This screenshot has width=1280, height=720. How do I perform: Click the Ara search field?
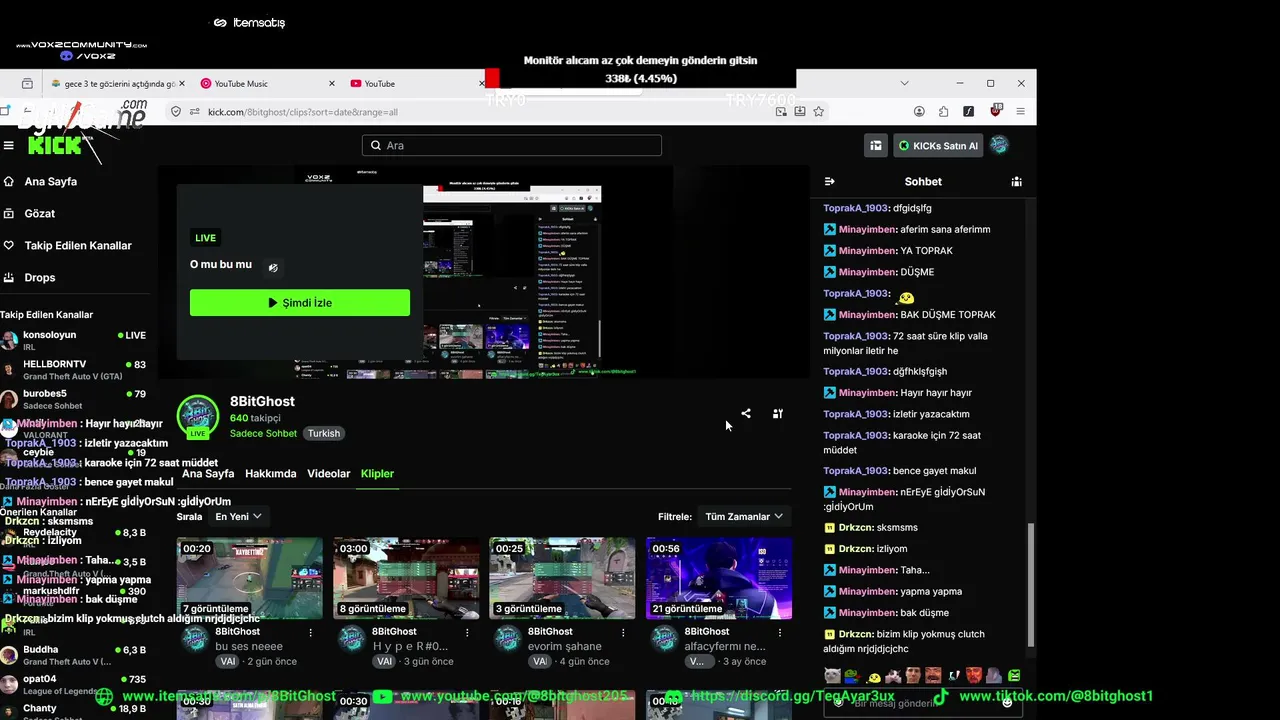pos(512,145)
